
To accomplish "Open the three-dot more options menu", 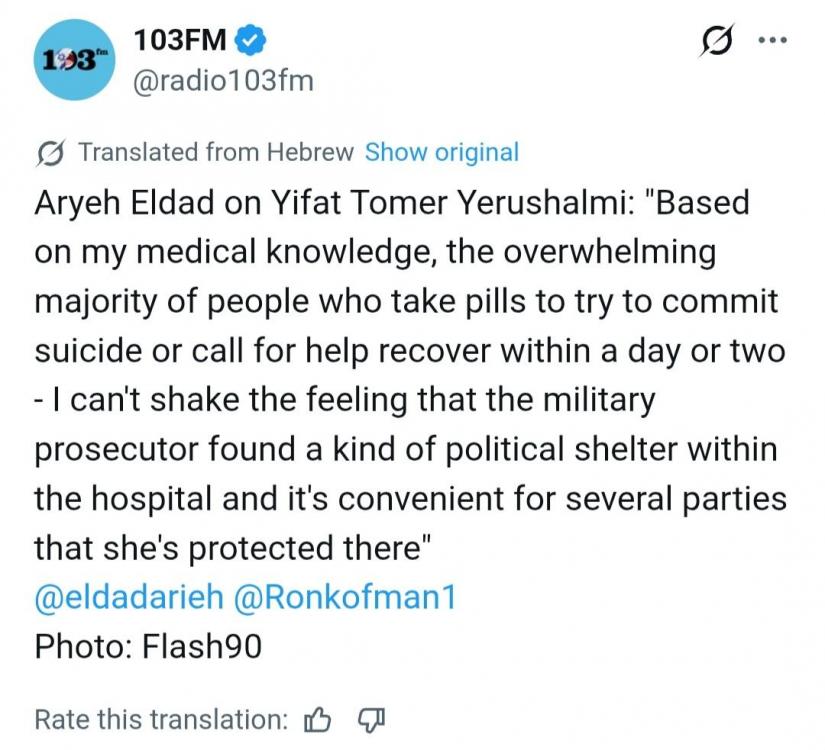I will pyautogui.click(x=773, y=42).
